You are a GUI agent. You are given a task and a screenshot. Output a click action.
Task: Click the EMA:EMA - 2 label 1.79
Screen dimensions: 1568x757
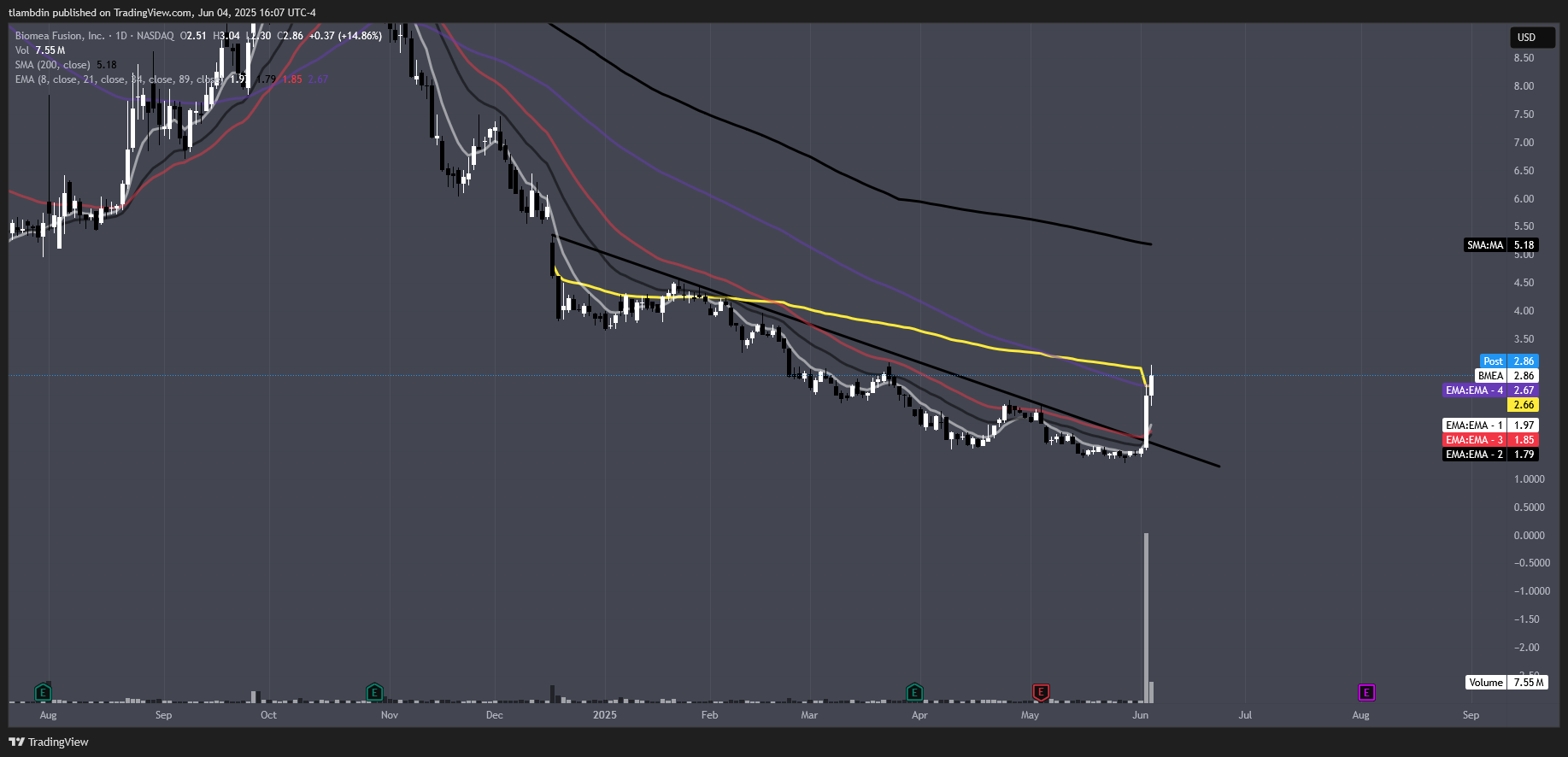point(1490,455)
